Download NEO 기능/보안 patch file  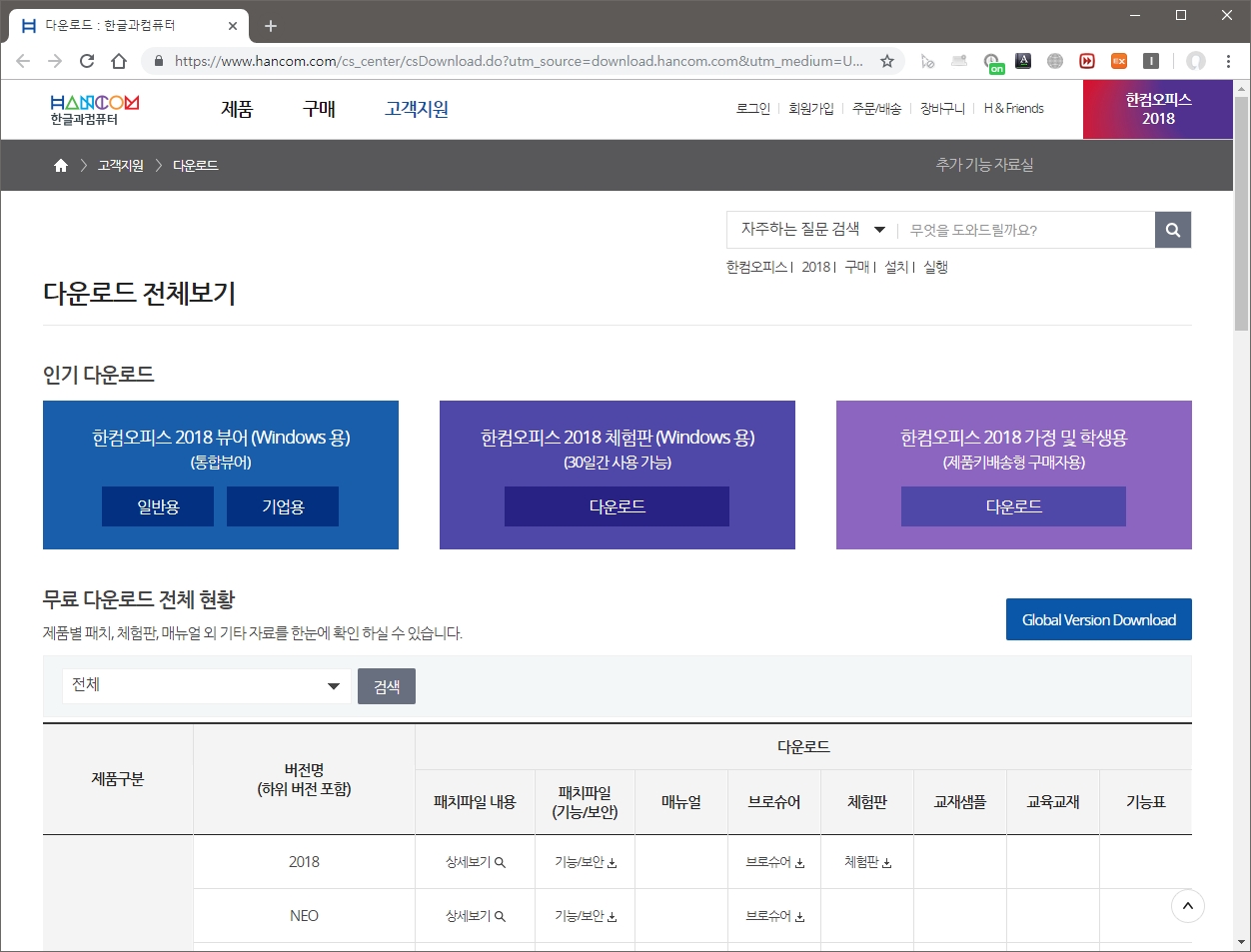(x=586, y=916)
